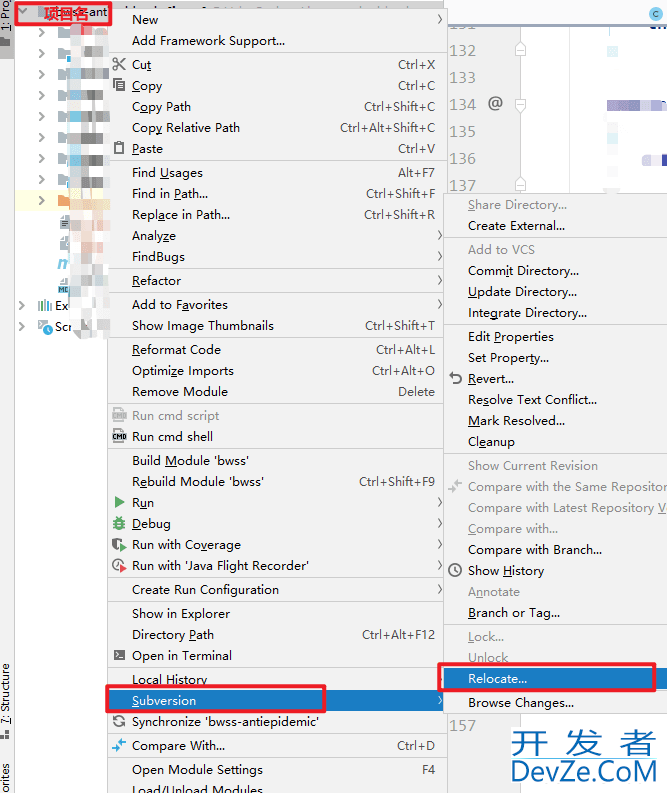Select Branch or Tag...
The height and width of the screenshot is (793, 667).
point(555,613)
